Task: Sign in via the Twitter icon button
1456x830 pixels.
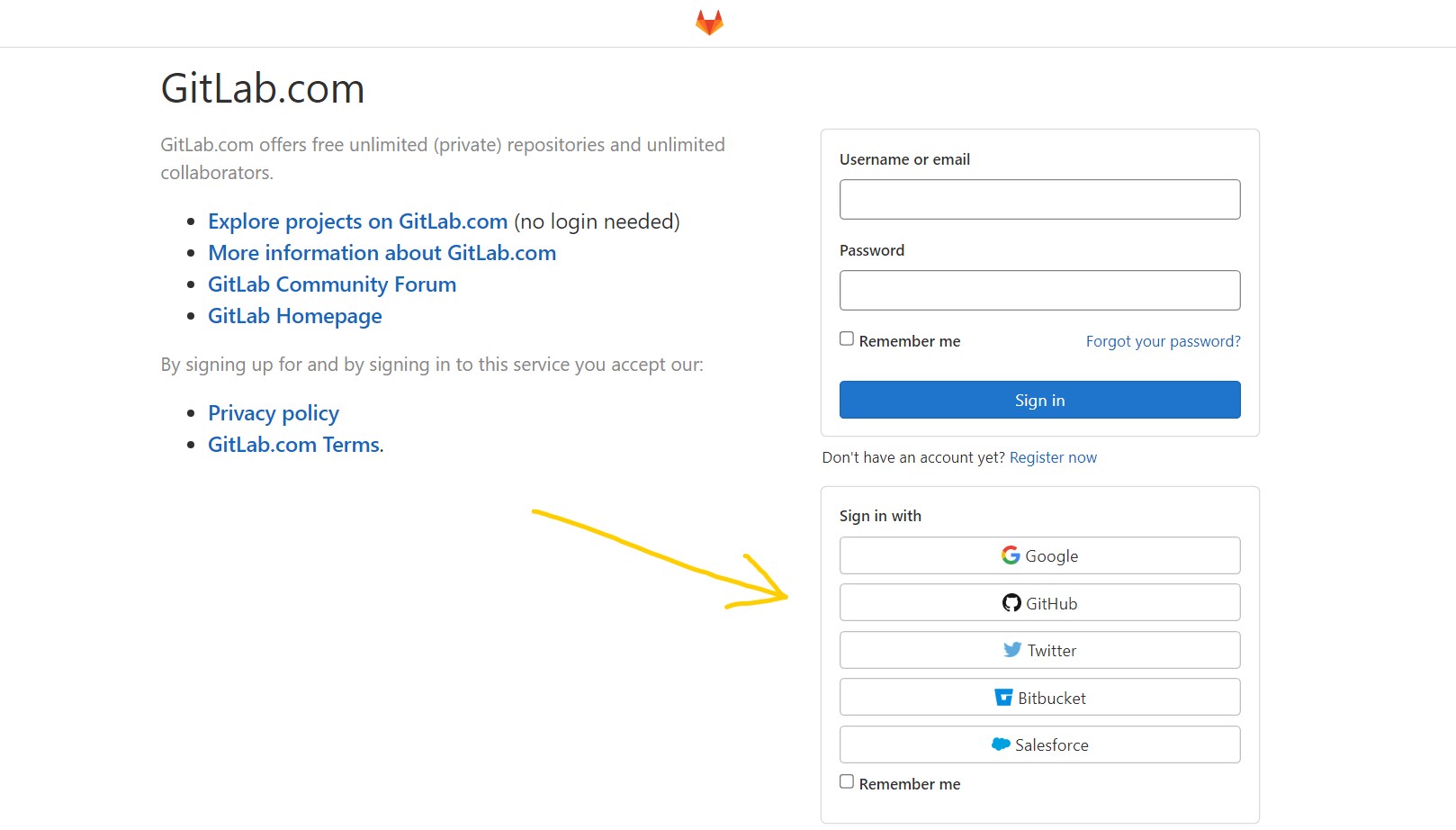Action: (x=1039, y=650)
